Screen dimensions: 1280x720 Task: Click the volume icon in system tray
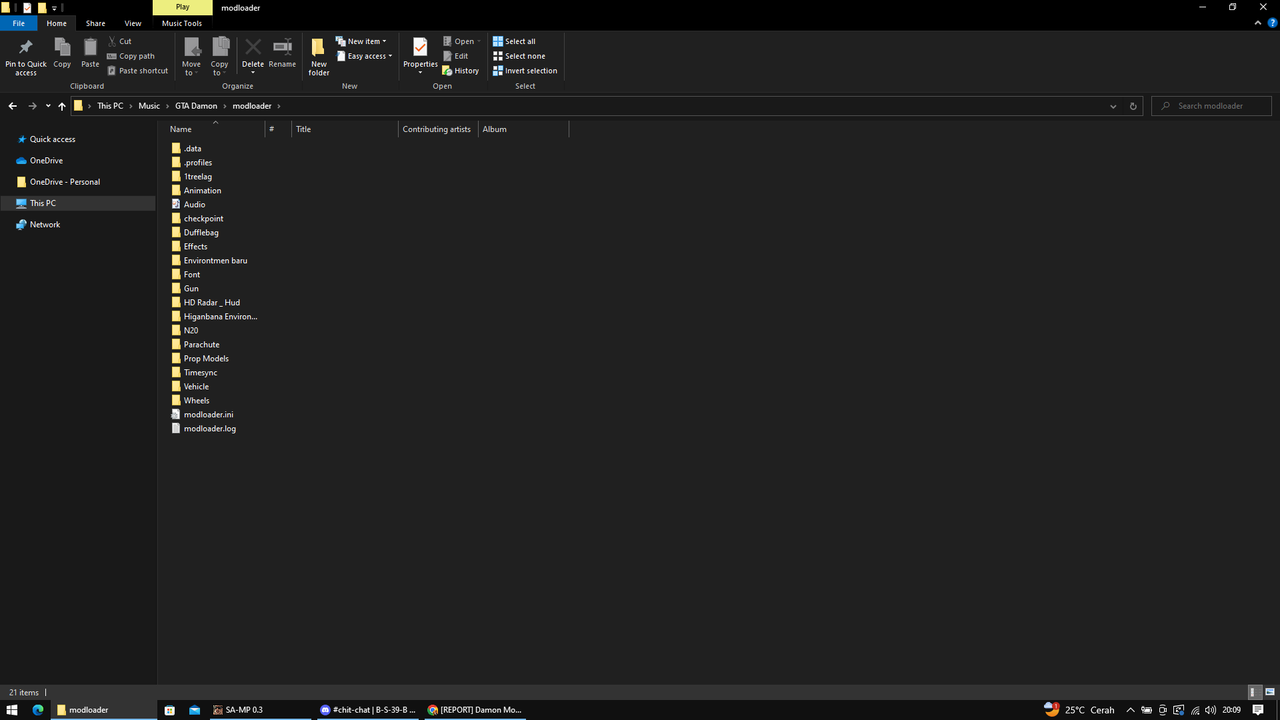click(x=1211, y=710)
